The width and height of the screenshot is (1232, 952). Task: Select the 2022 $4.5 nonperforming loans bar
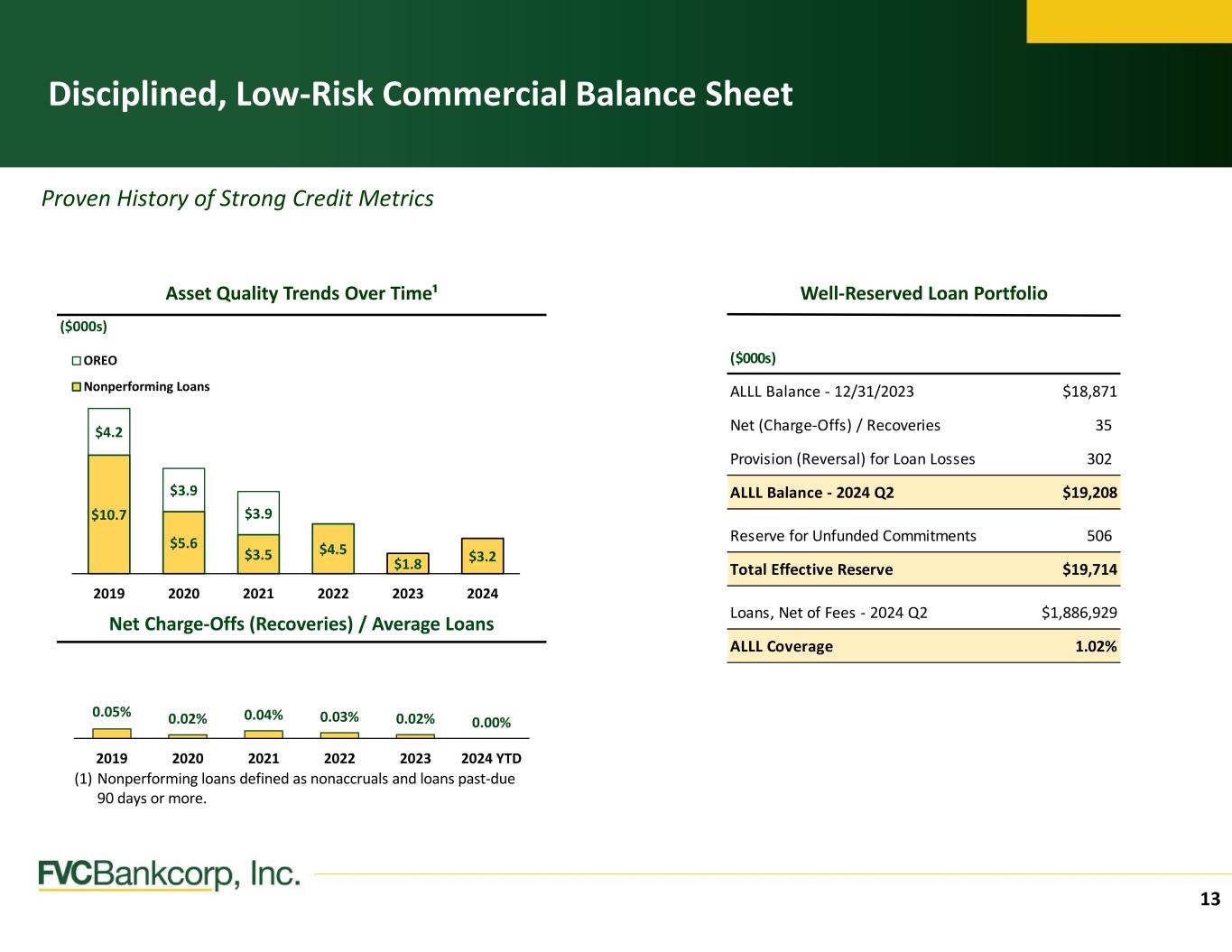[333, 549]
